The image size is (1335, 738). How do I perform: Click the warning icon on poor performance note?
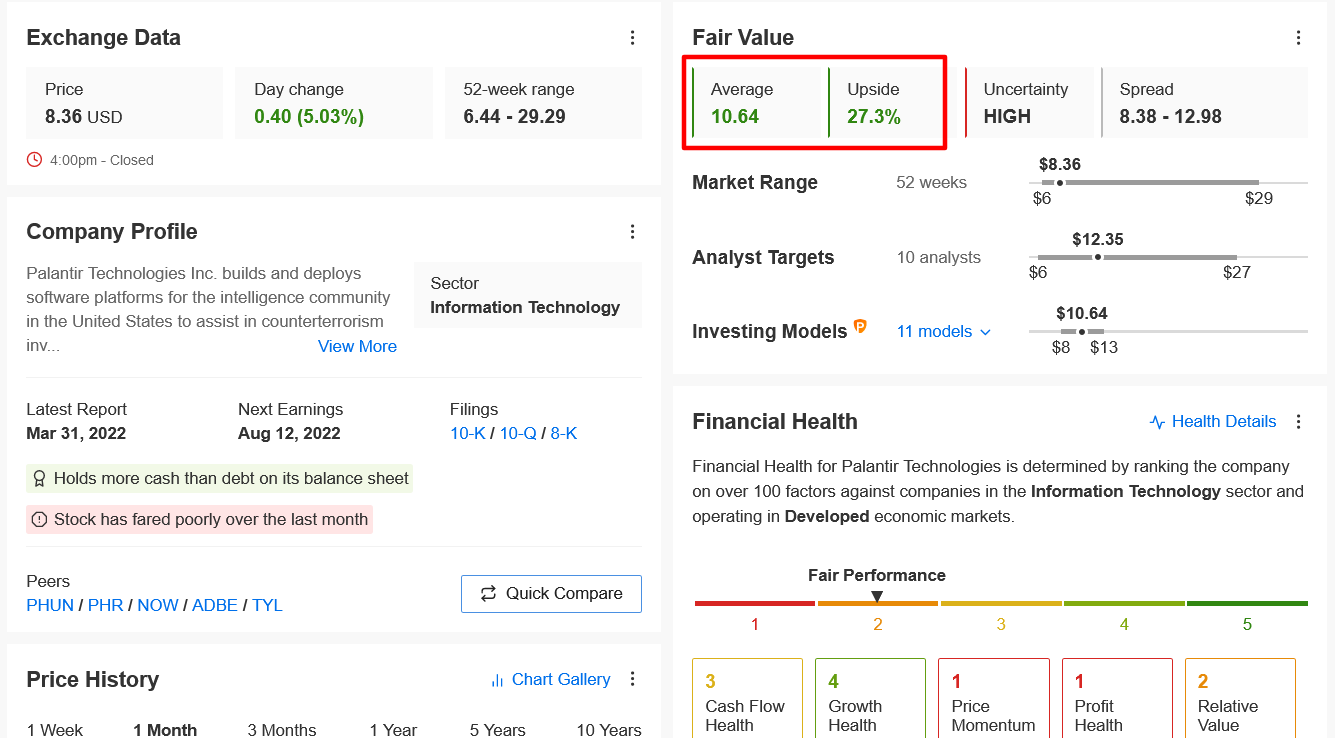(x=39, y=520)
